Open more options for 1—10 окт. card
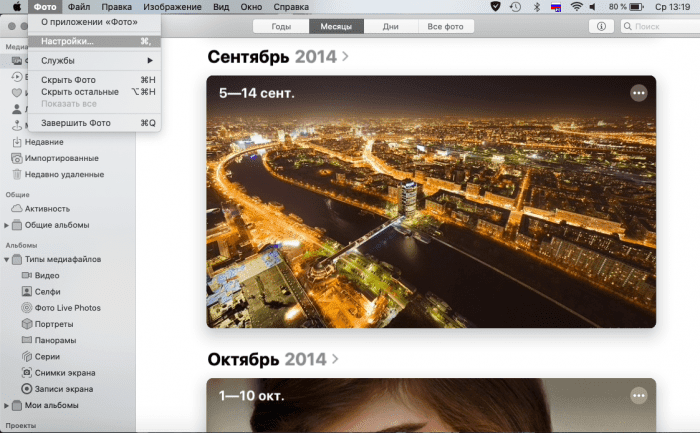 point(638,396)
